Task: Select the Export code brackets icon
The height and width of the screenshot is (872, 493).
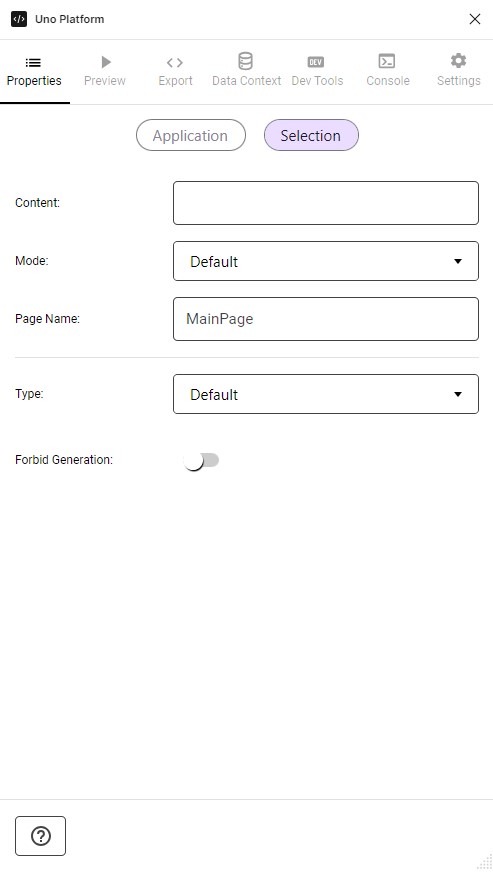Action: point(175,62)
